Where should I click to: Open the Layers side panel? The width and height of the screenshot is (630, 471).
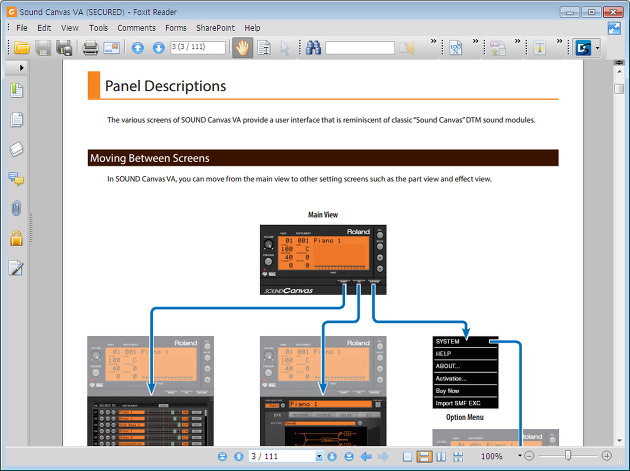pyautogui.click(x=16, y=149)
